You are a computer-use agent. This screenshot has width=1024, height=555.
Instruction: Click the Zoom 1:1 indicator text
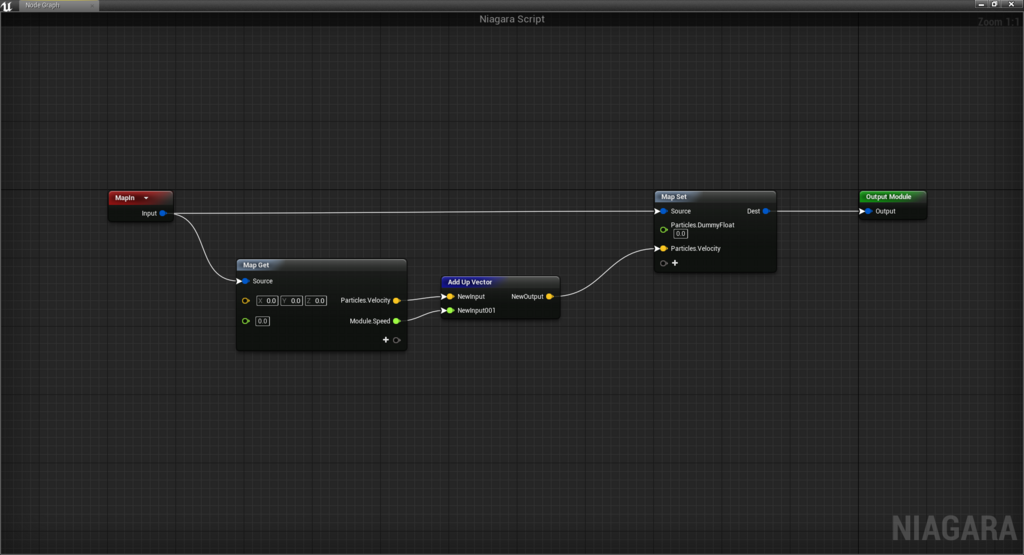point(999,22)
